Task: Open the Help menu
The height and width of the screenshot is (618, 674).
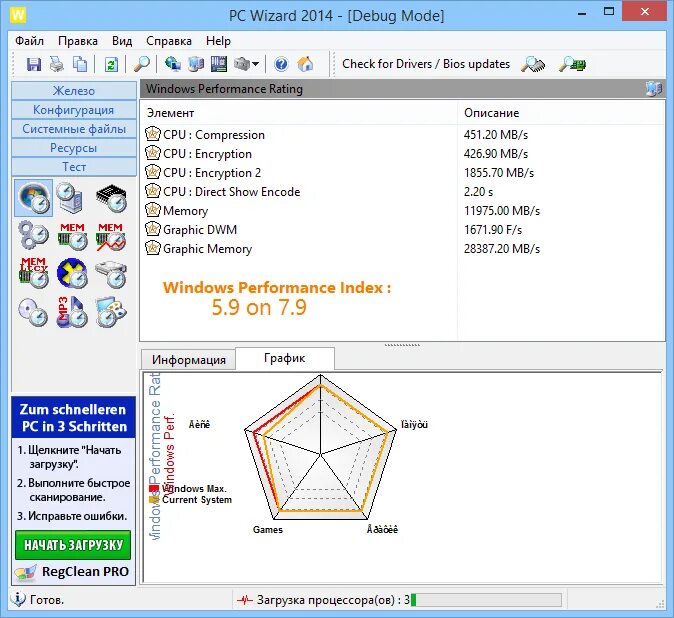Action: tap(218, 41)
